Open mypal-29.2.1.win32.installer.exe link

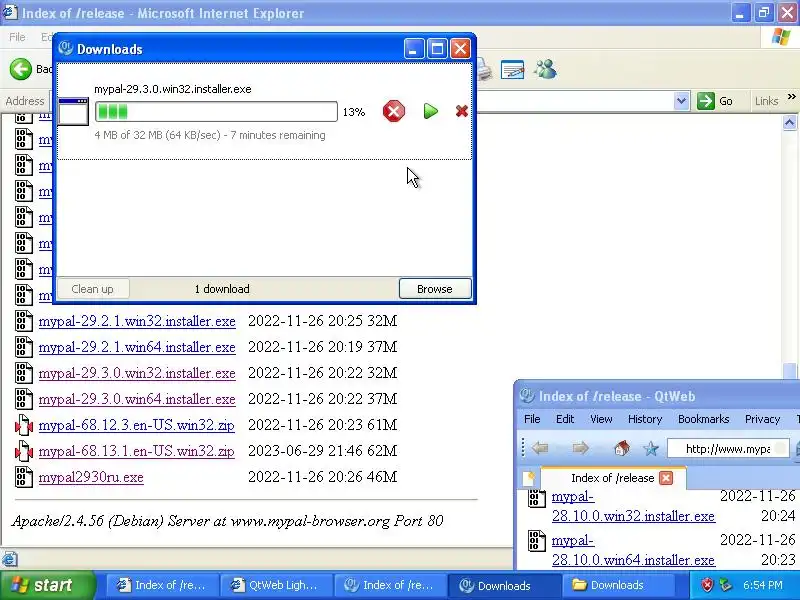(x=137, y=321)
